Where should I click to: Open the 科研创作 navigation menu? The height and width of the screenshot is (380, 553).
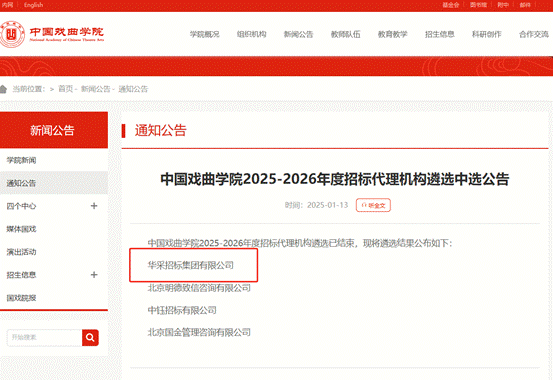pyautogui.click(x=487, y=34)
